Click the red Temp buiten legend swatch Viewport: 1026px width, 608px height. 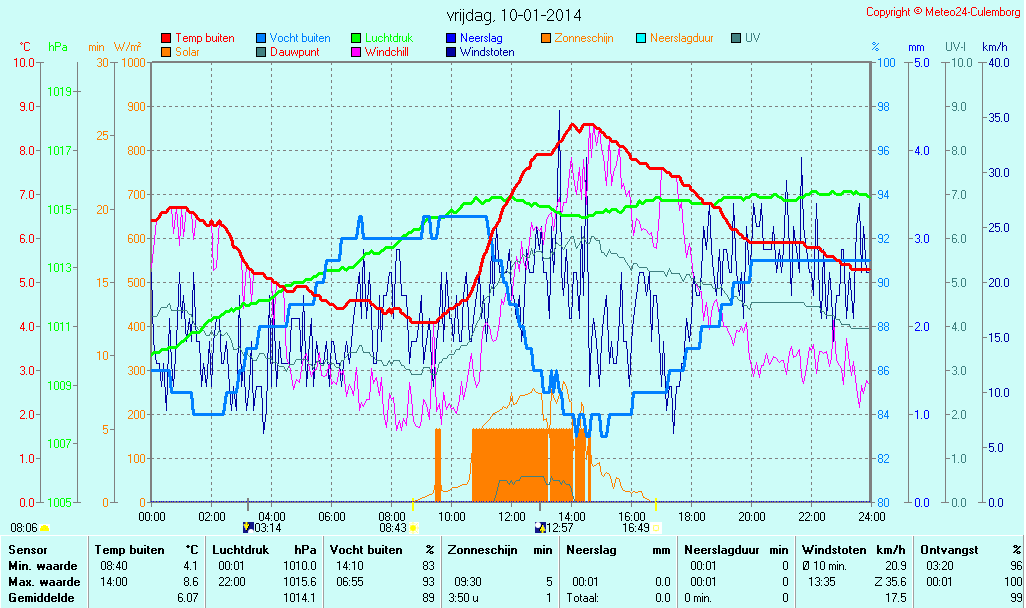point(166,38)
